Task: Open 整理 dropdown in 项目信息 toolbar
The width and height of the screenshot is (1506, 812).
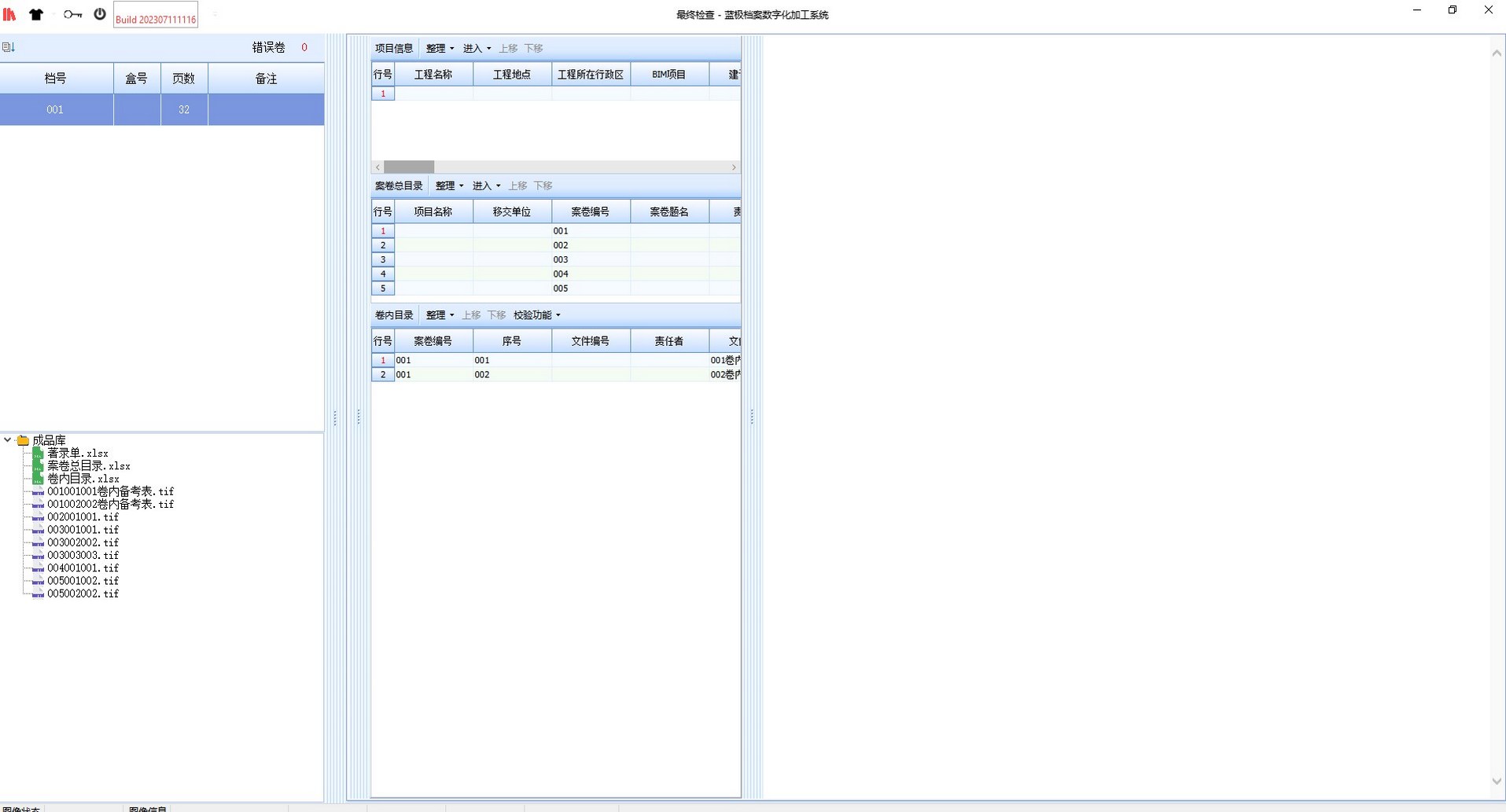Action: click(x=440, y=49)
